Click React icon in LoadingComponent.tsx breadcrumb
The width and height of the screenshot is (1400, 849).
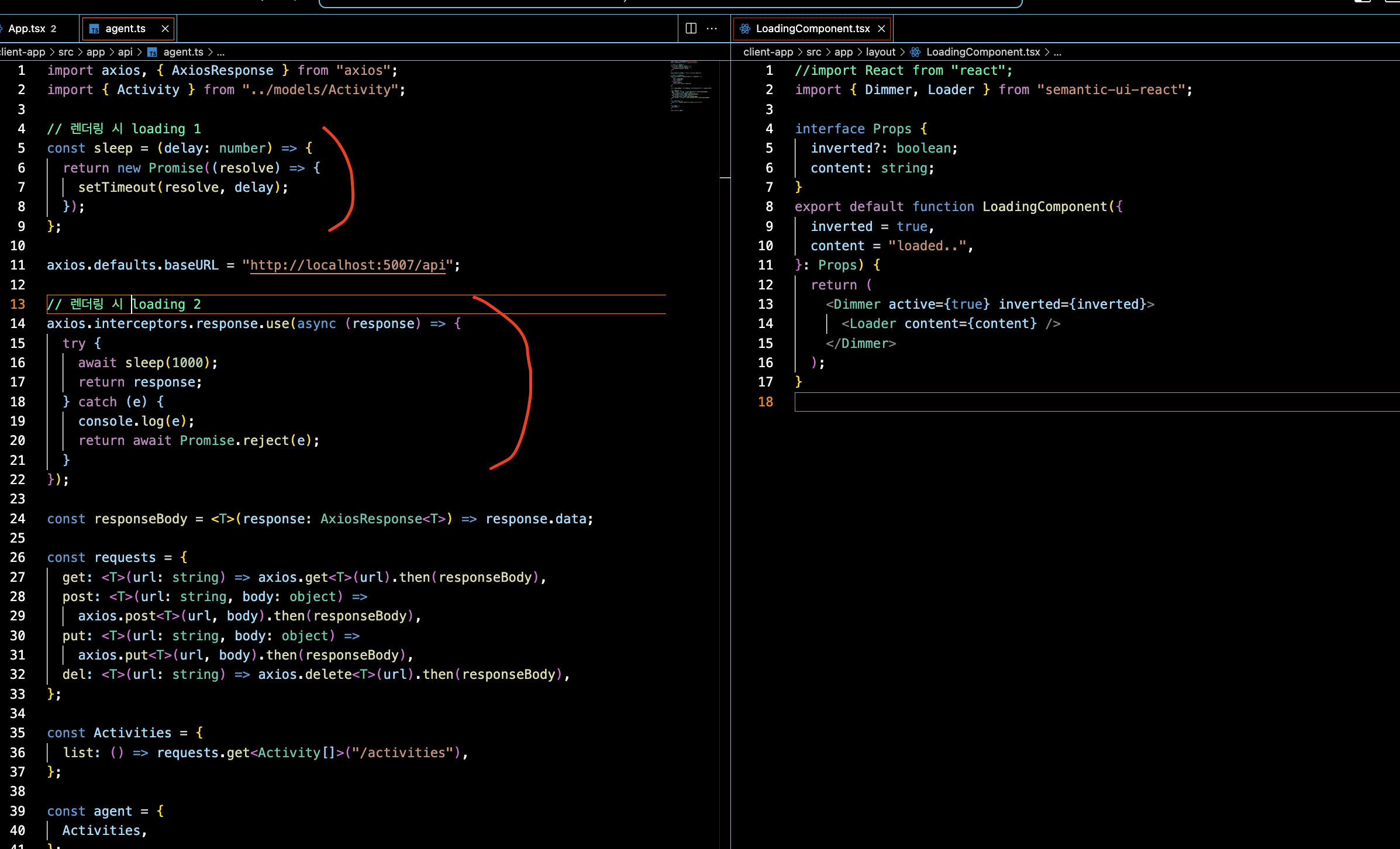pos(915,52)
